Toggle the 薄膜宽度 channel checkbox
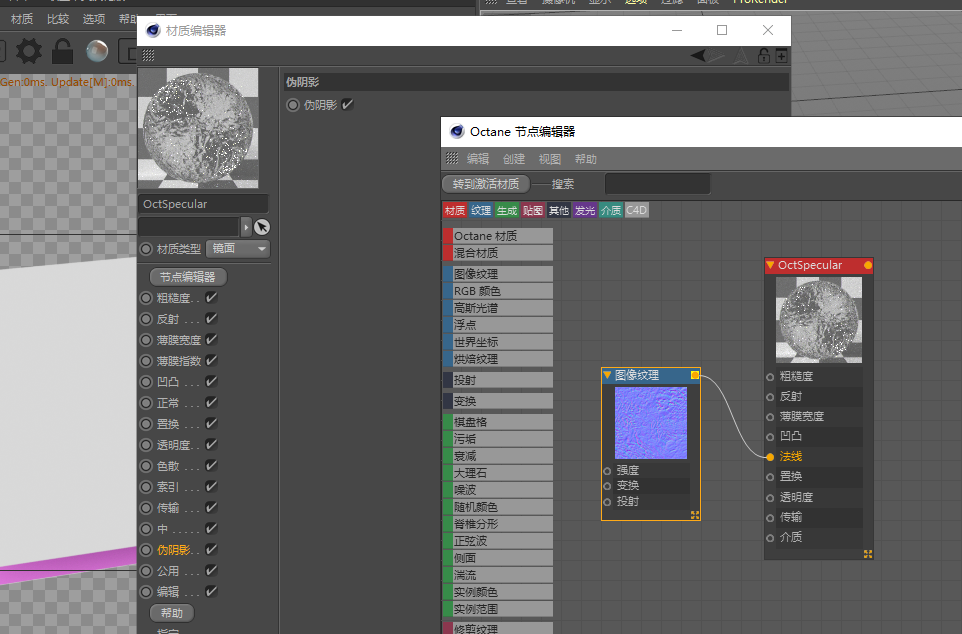This screenshot has height=634, width=962. point(211,339)
